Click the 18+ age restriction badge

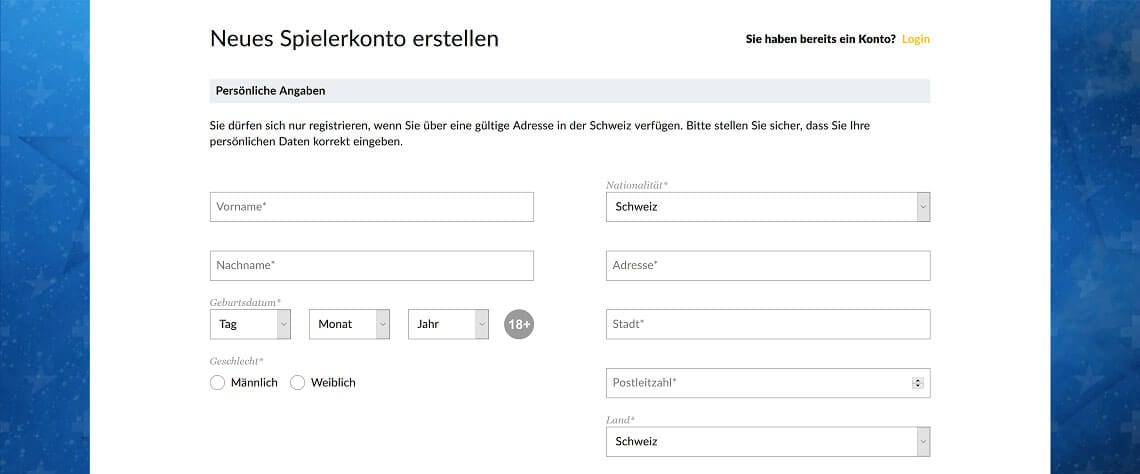[519, 324]
